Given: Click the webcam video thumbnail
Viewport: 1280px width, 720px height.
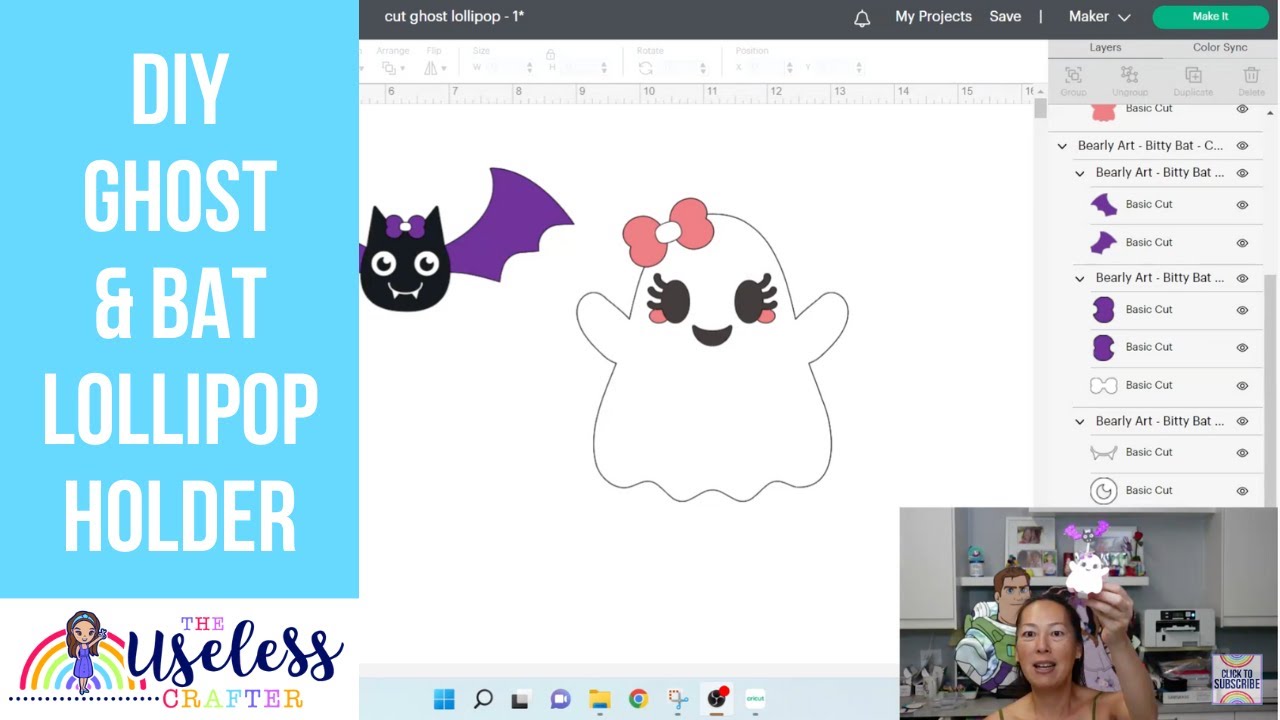Looking at the screenshot, I should click(x=1088, y=613).
